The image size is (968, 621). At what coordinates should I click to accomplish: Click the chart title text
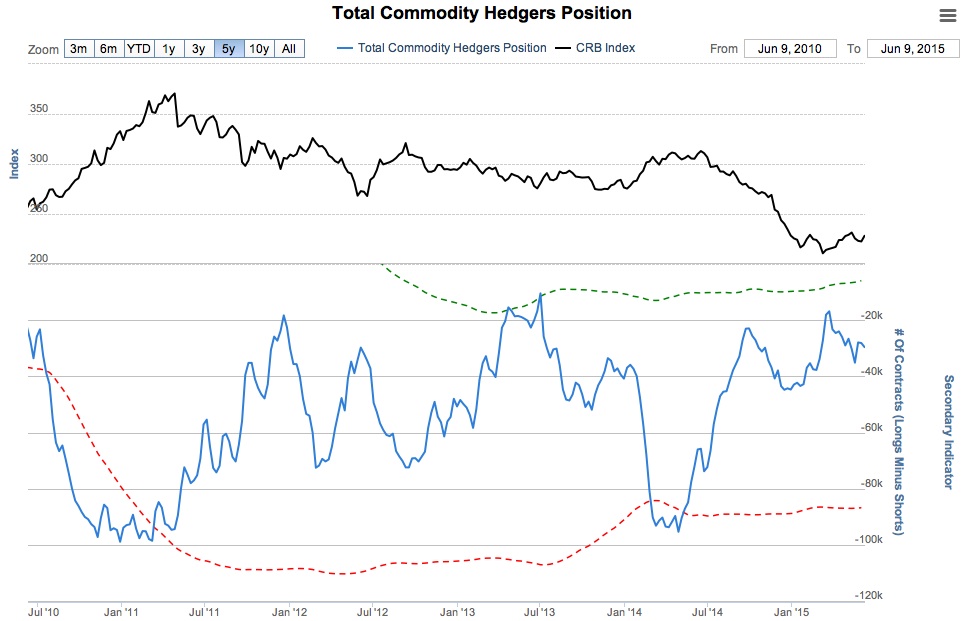(x=484, y=14)
